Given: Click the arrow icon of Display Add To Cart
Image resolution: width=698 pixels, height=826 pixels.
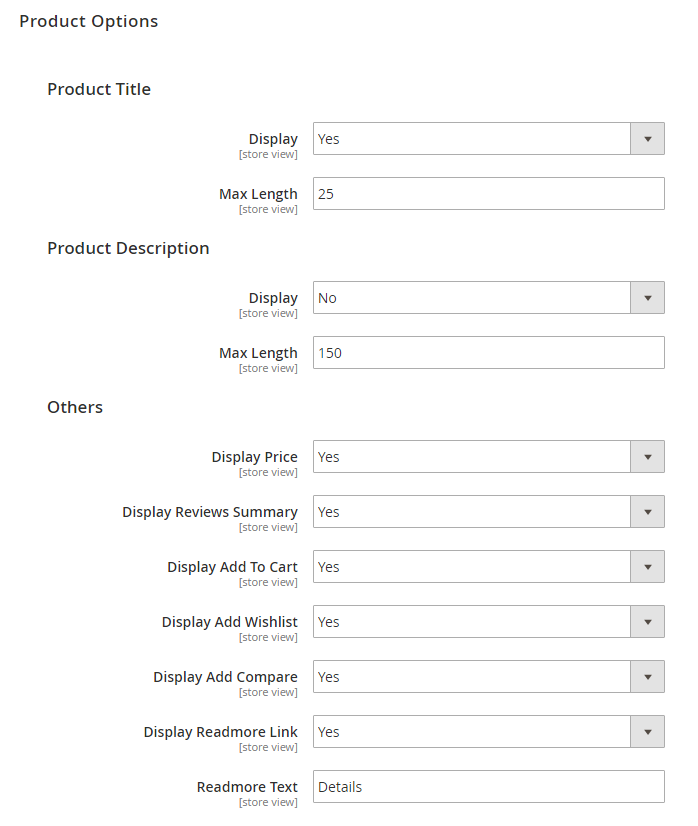Looking at the screenshot, I should click(x=647, y=567).
